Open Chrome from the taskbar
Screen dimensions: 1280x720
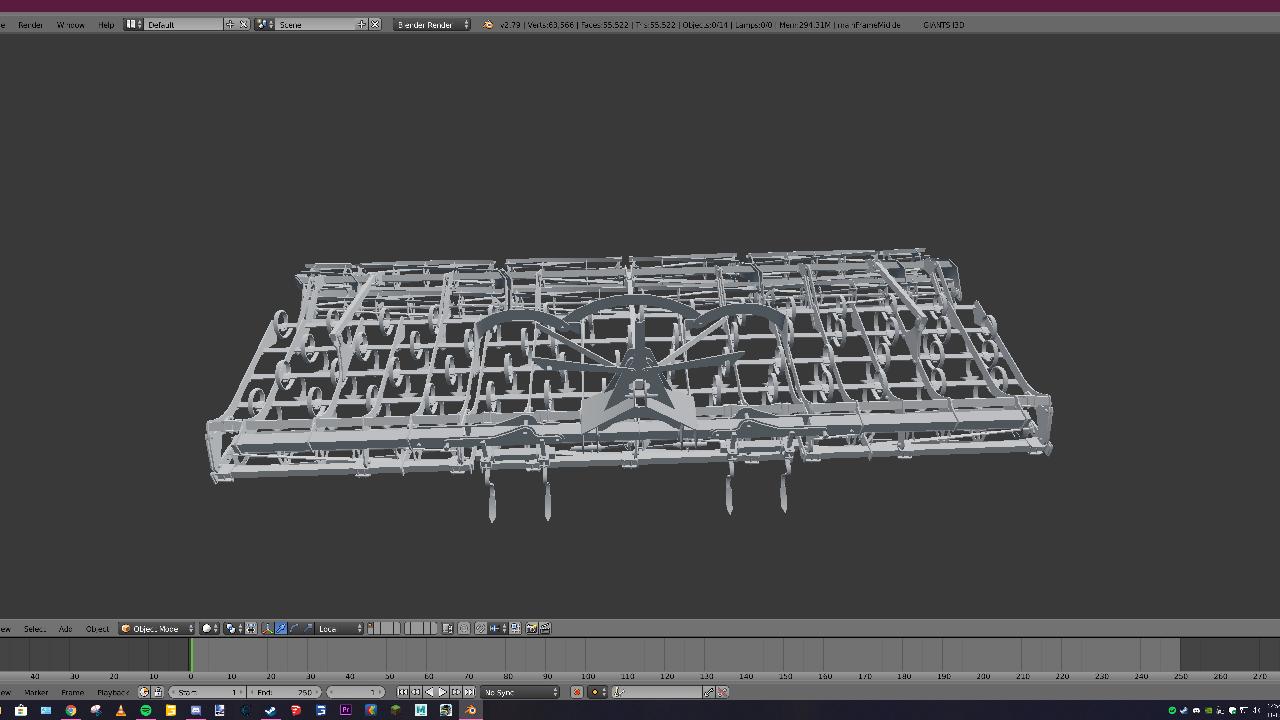point(71,710)
